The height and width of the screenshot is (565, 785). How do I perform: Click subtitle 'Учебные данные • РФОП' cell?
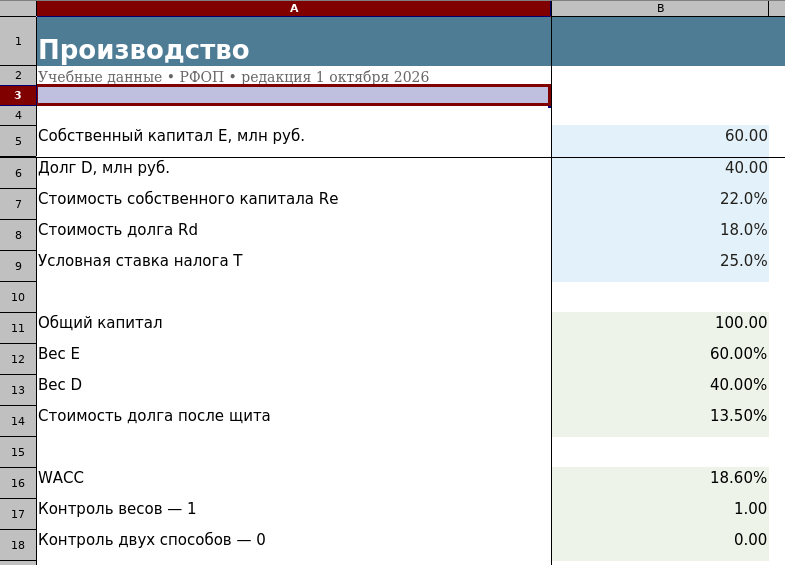tap(294, 76)
